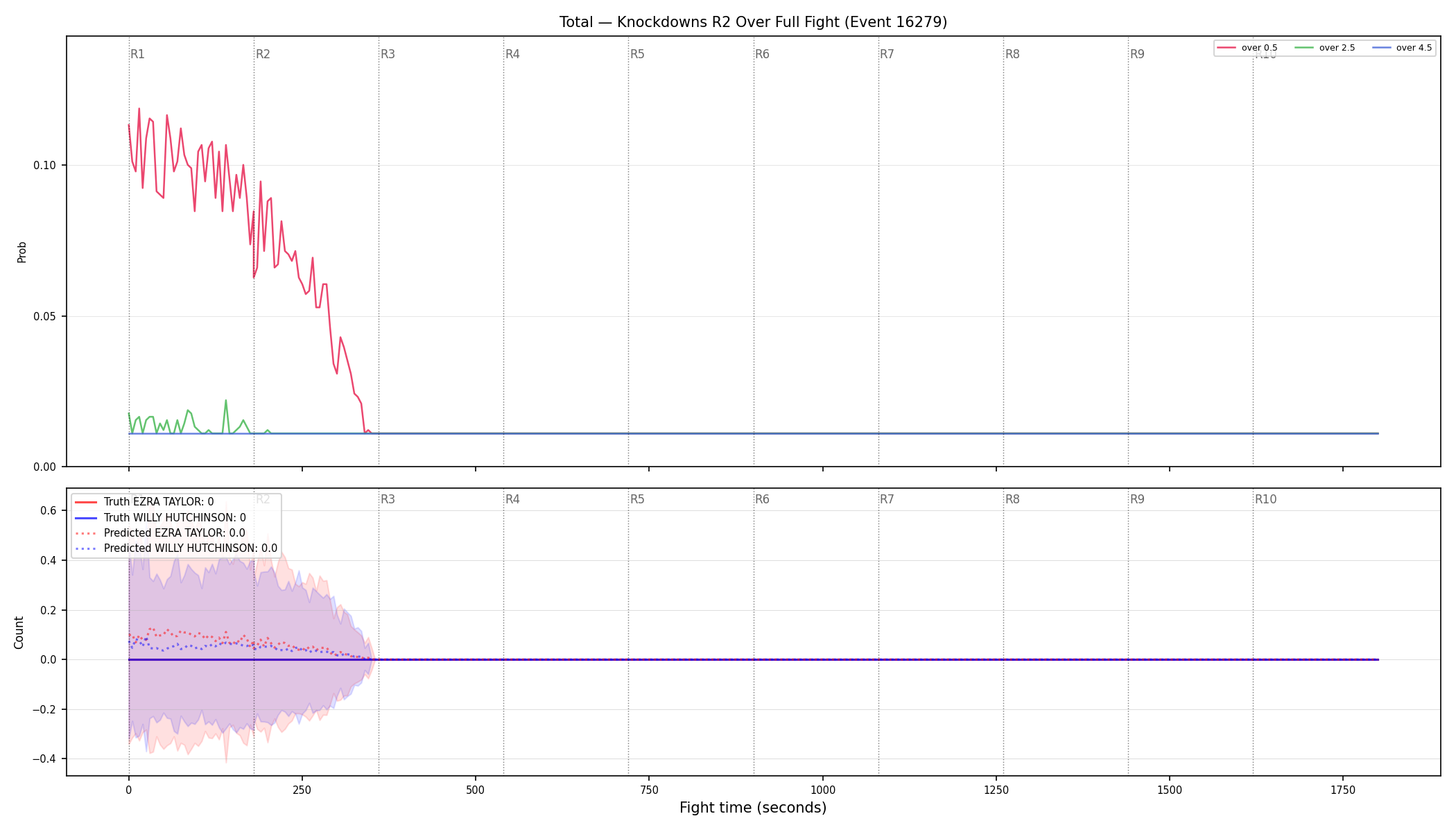Click the 'over 2.5' legend entry
Viewport: 1456px width, 832px height.
click(x=1324, y=48)
